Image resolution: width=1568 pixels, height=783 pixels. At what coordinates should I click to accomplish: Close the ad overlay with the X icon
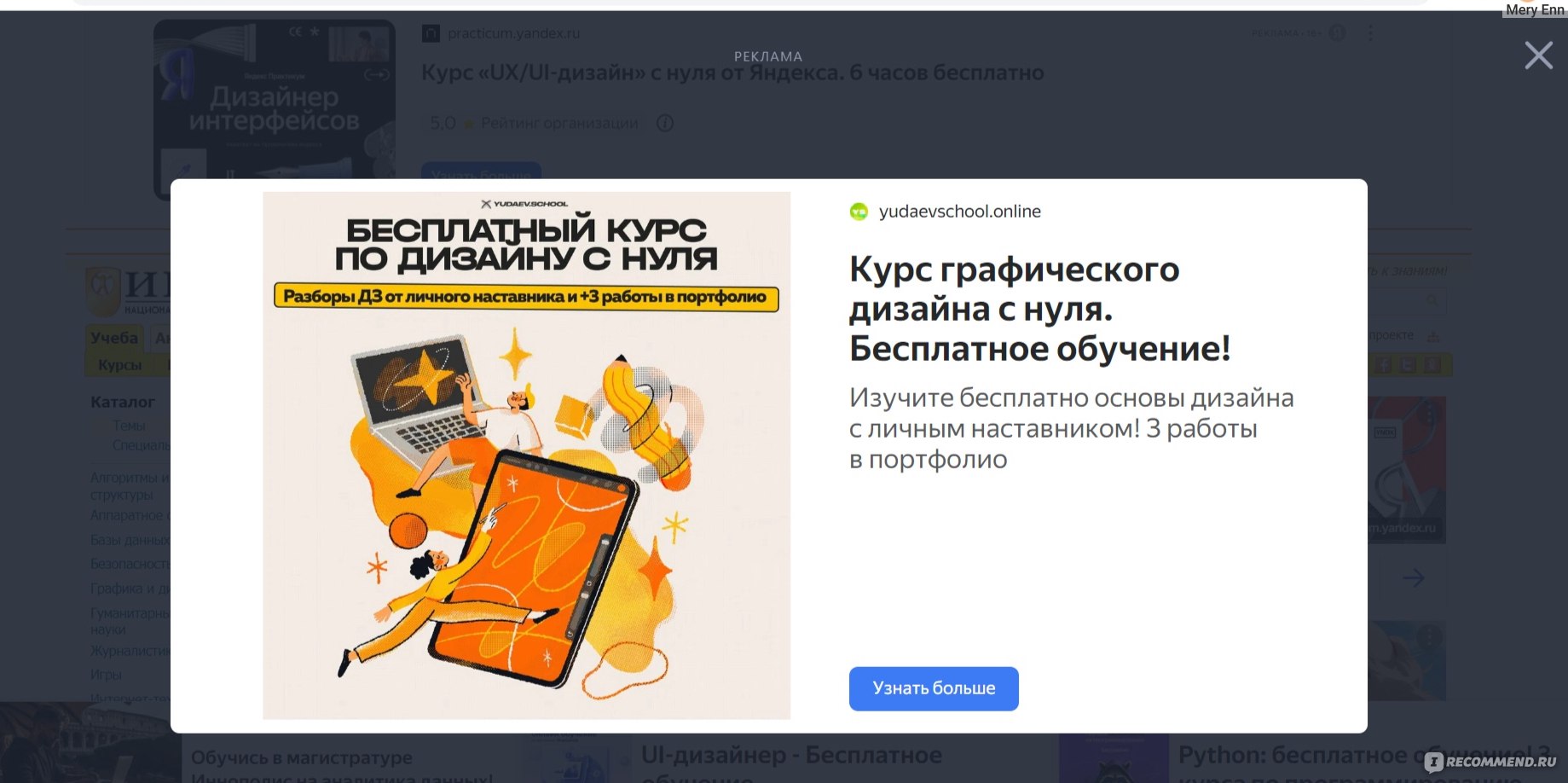click(1538, 55)
